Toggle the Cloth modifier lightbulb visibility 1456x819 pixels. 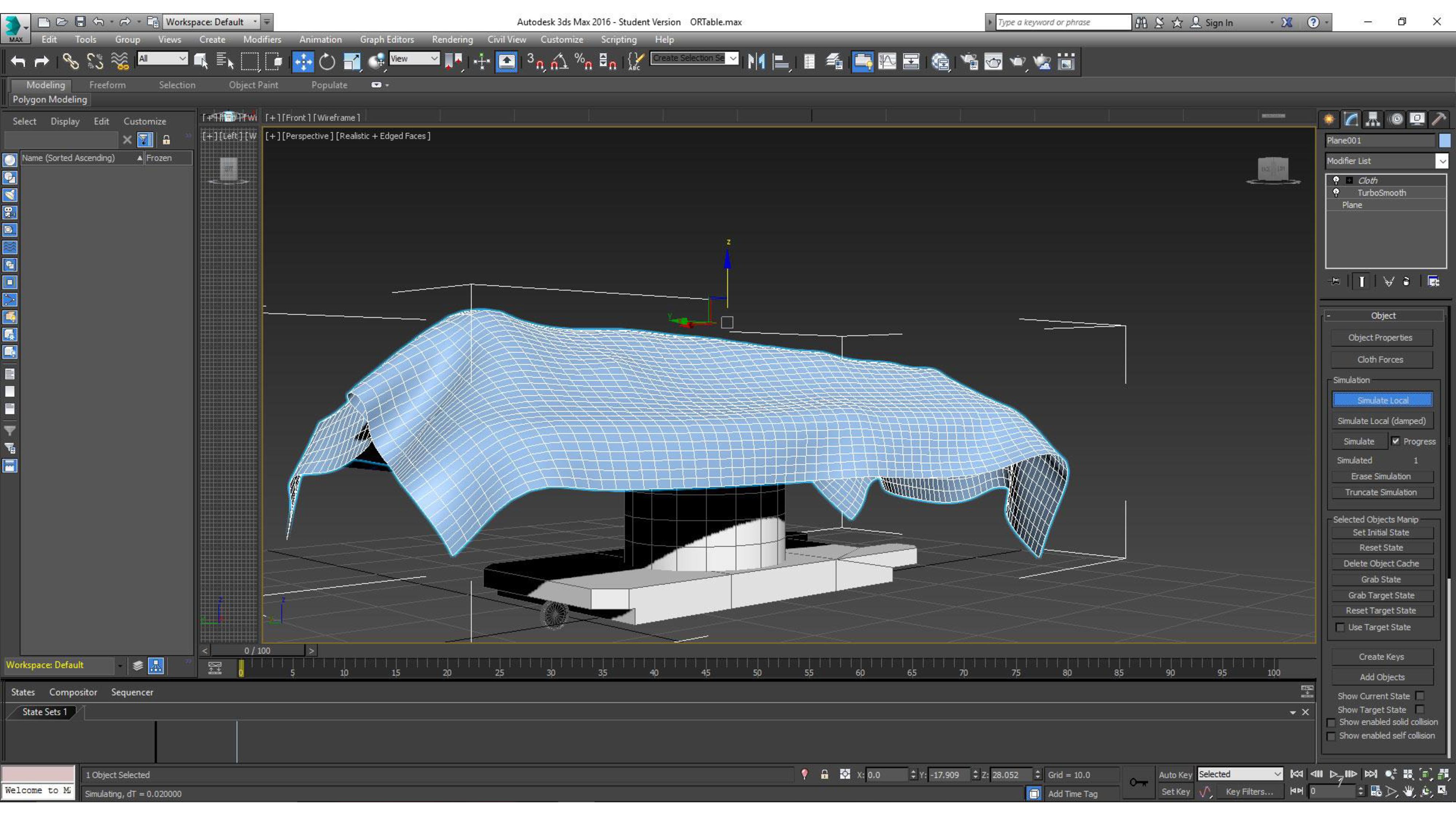pos(1336,180)
